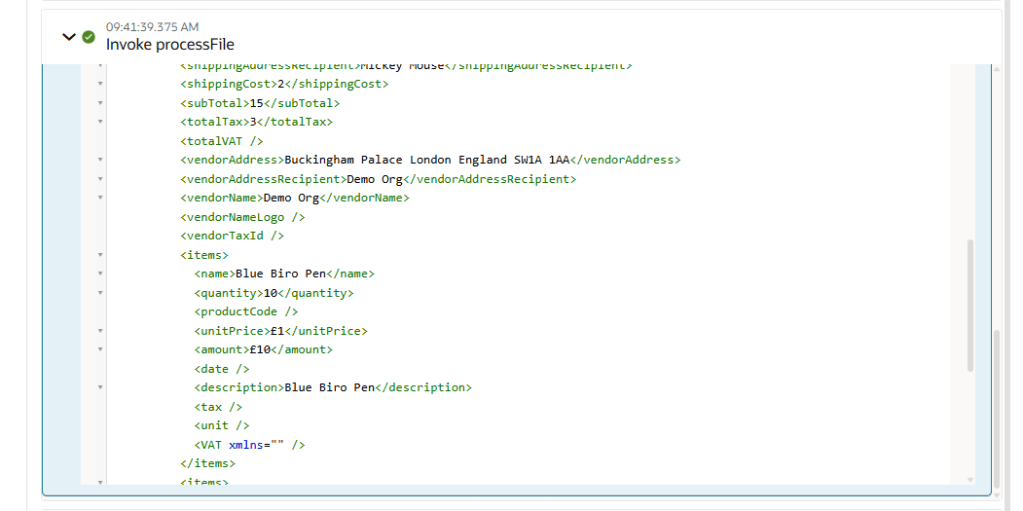
Task: Click the green success checkmark icon
Action: pos(89,37)
